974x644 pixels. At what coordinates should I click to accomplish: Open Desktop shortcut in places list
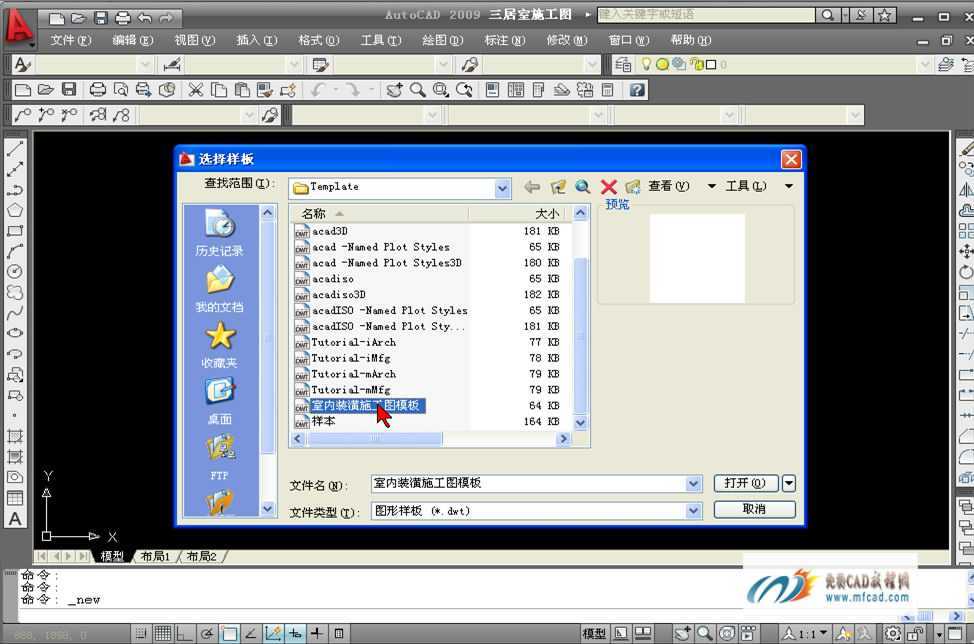point(219,401)
